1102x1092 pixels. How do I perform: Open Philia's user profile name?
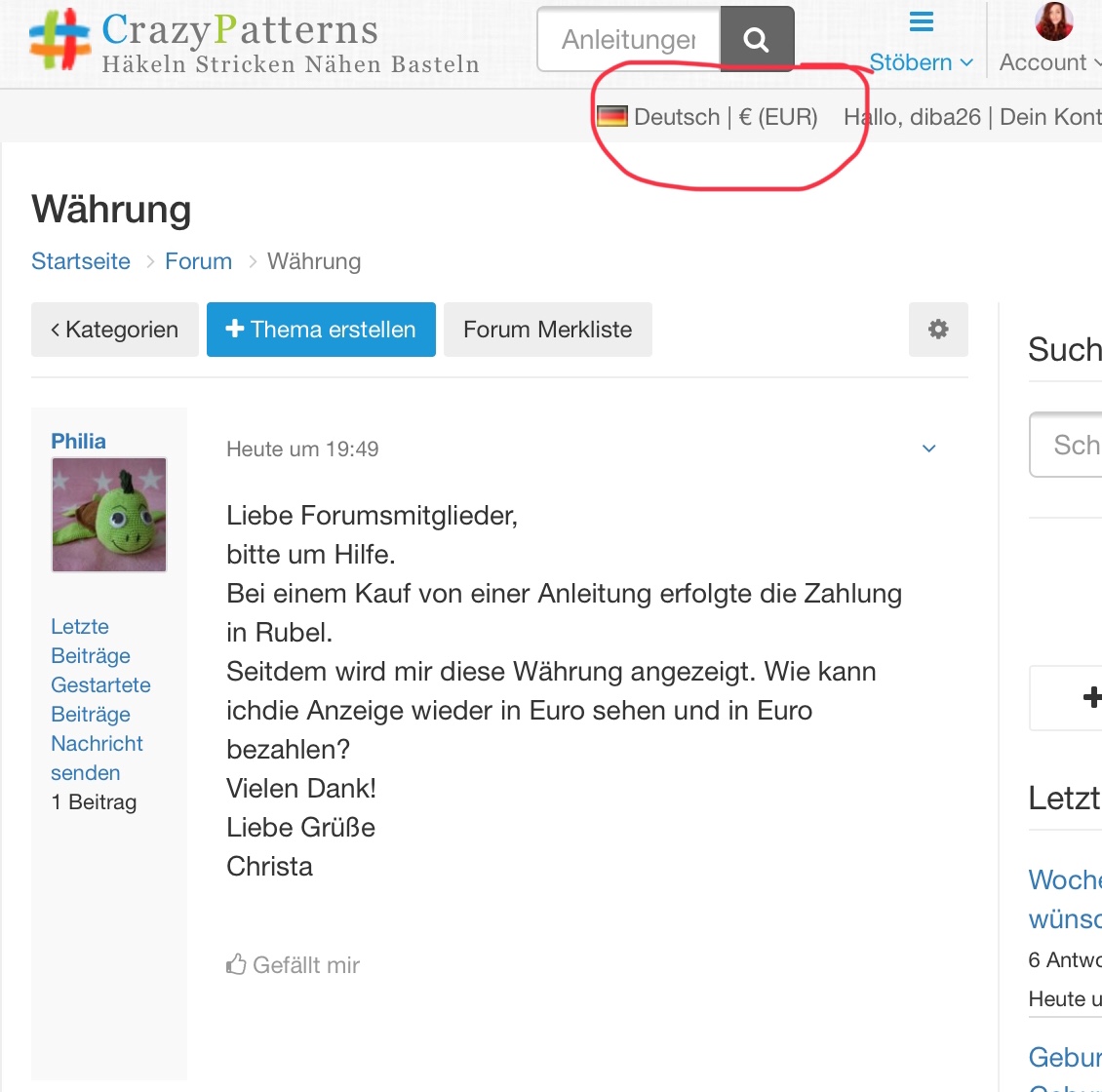click(78, 441)
